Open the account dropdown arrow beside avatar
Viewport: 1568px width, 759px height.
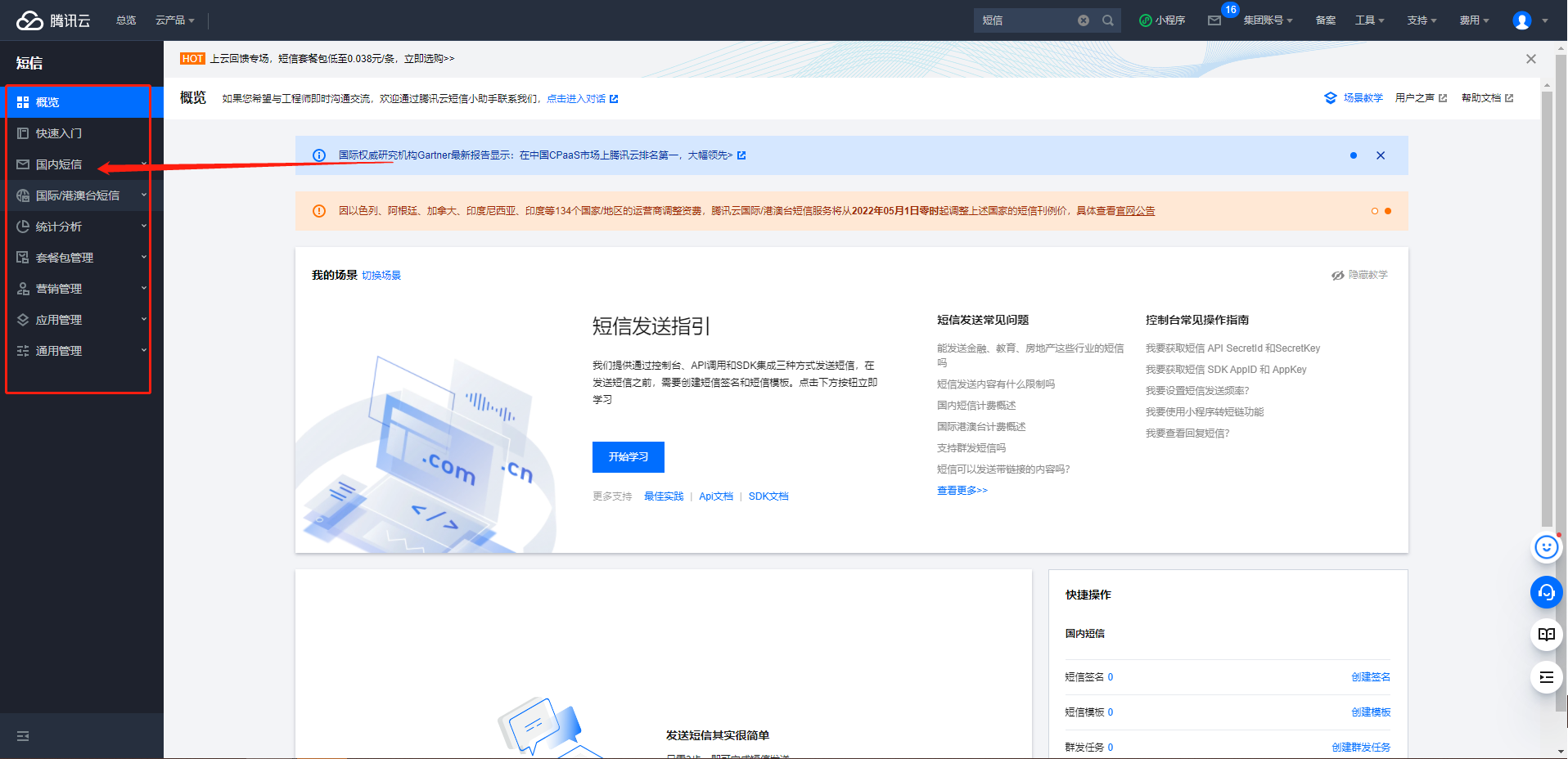point(1545,21)
